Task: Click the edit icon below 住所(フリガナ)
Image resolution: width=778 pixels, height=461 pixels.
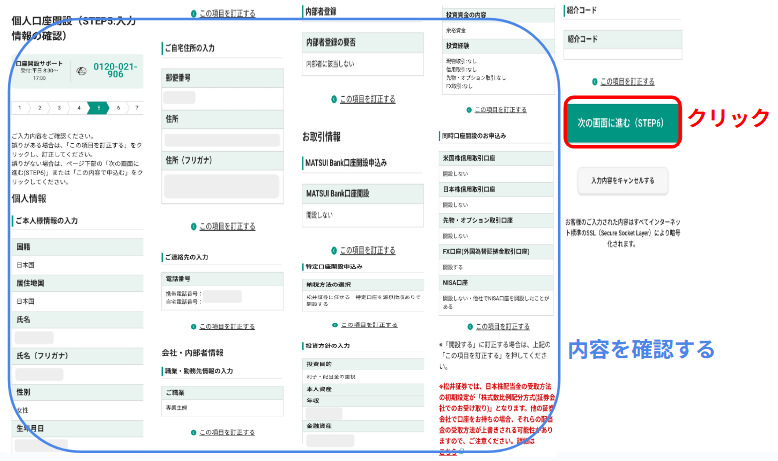Action: pyautogui.click(x=192, y=226)
